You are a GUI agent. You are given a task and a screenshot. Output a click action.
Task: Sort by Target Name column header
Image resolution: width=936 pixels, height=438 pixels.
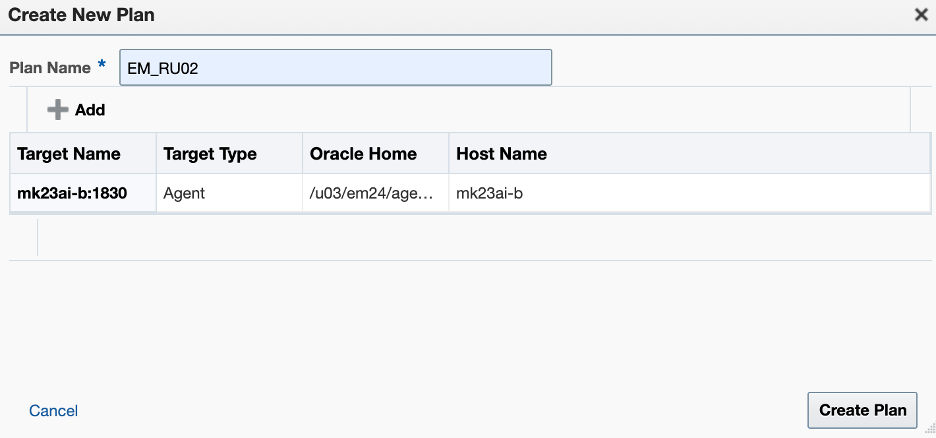69,154
